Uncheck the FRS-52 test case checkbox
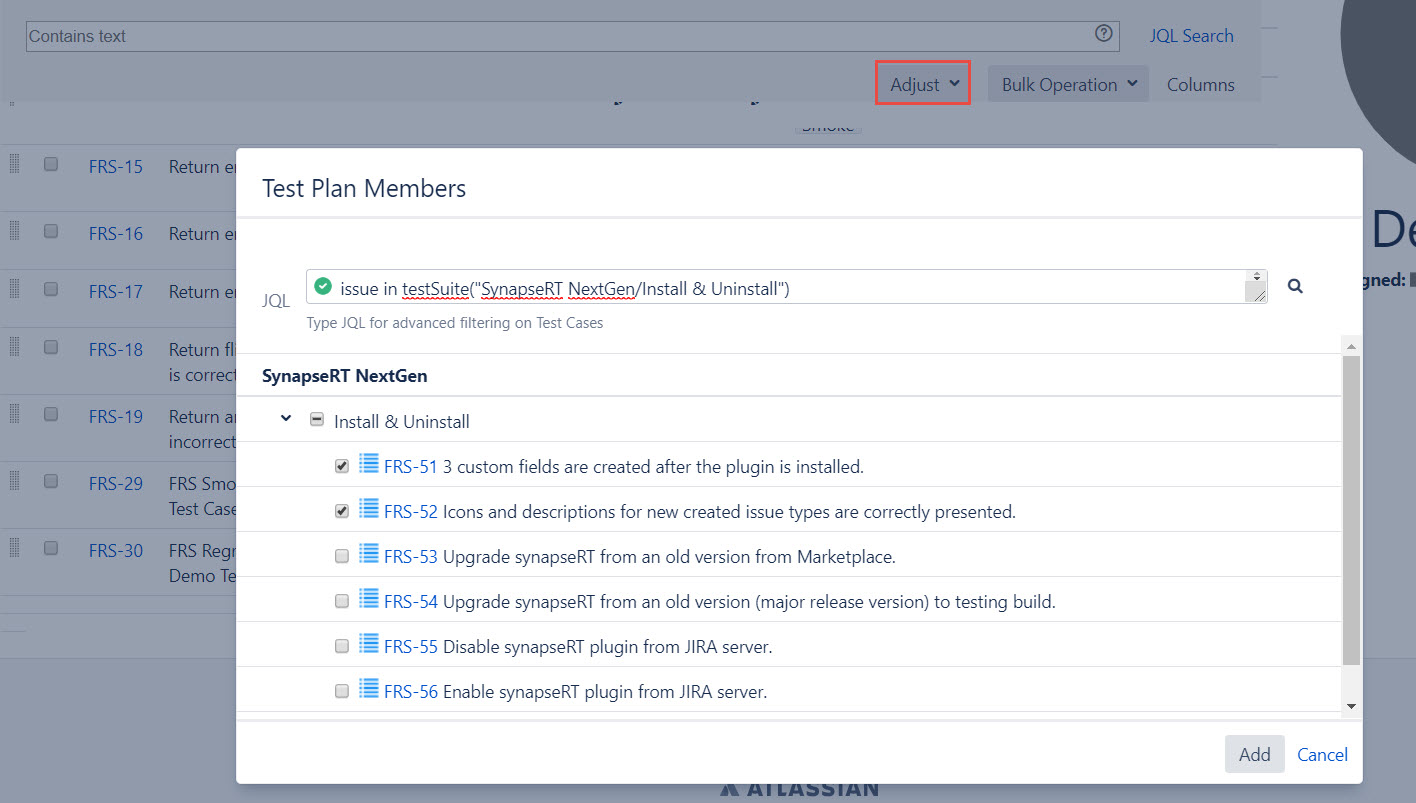The image size is (1416, 803). click(342, 511)
